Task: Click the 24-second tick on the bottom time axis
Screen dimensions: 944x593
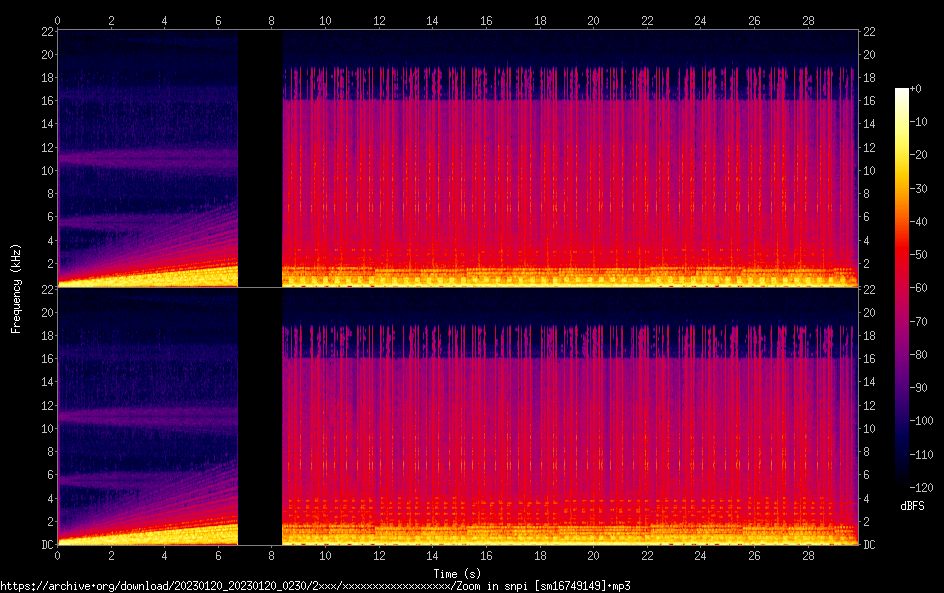Action: pos(700,556)
